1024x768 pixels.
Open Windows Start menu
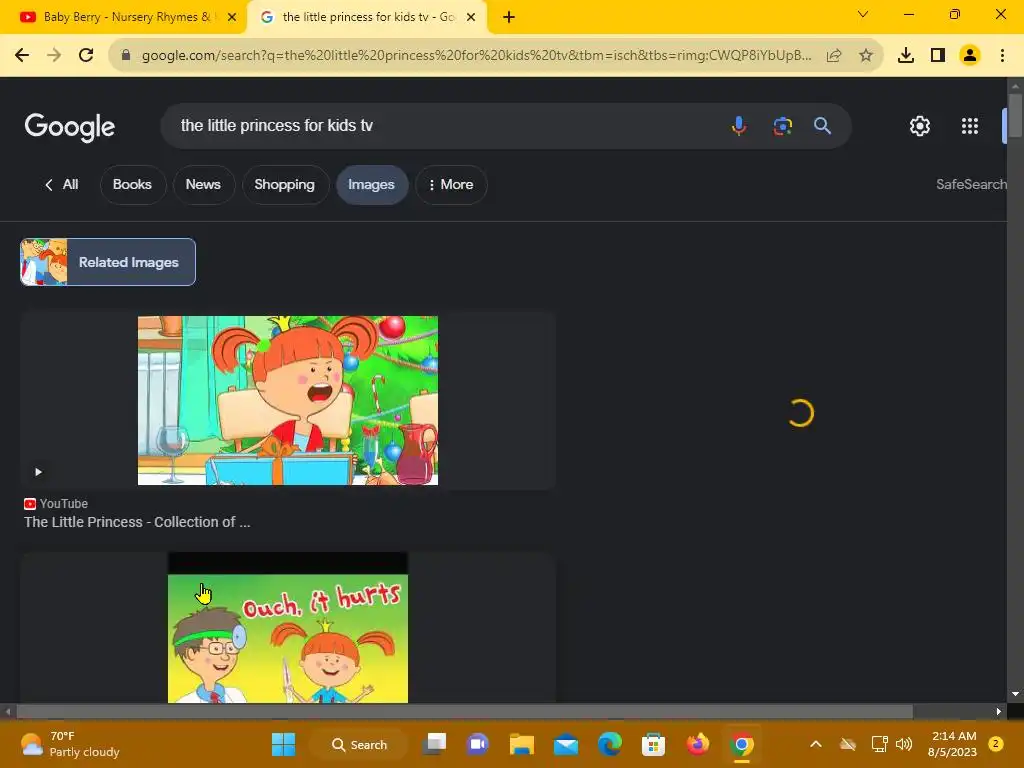(x=283, y=744)
